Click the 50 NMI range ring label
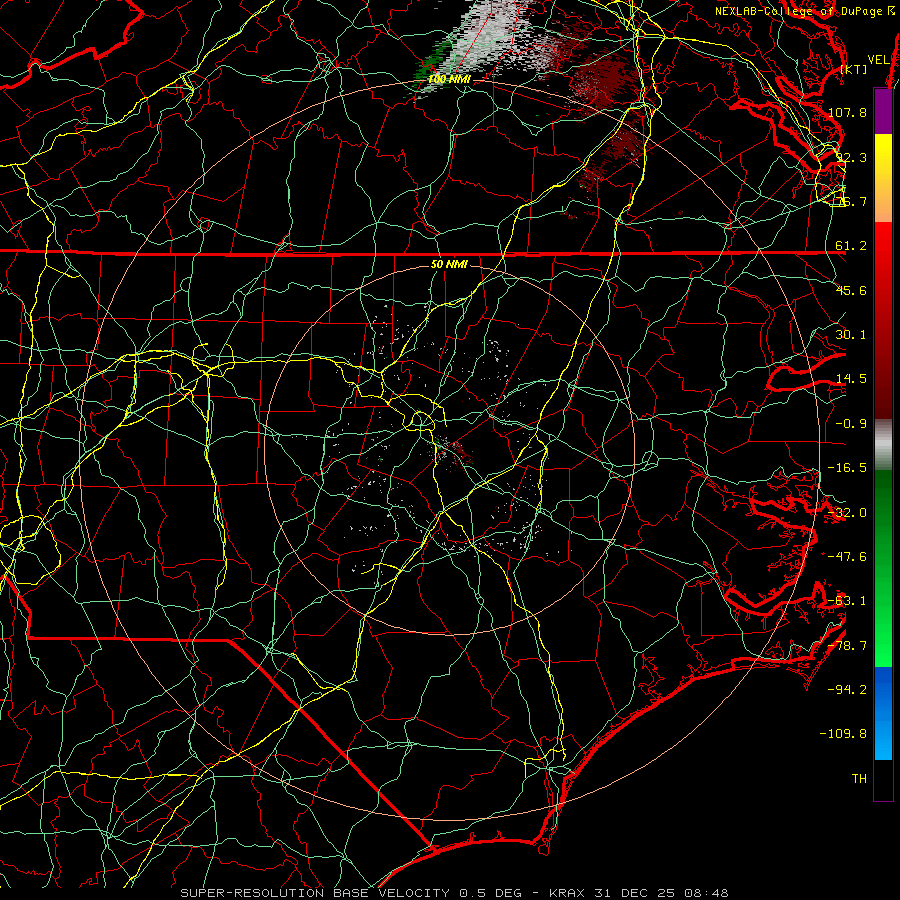Screen dimensions: 900x900 (x=449, y=264)
